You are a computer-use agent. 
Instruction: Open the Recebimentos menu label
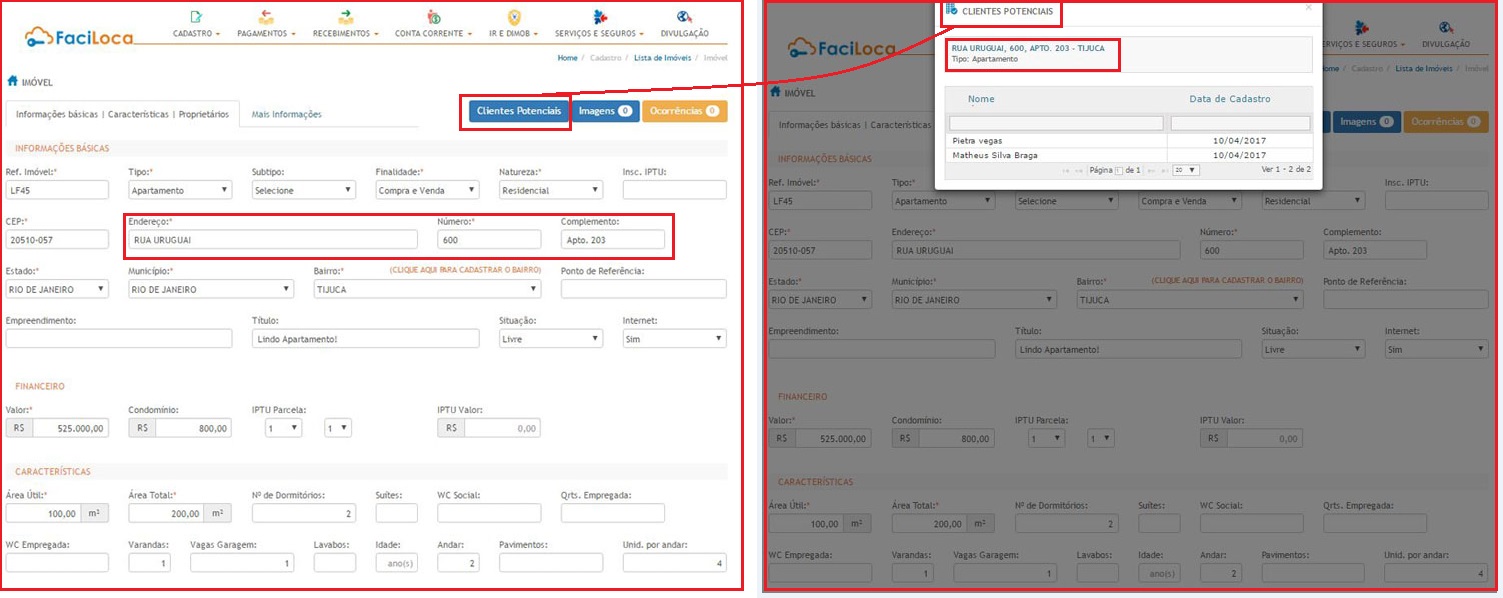(345, 34)
